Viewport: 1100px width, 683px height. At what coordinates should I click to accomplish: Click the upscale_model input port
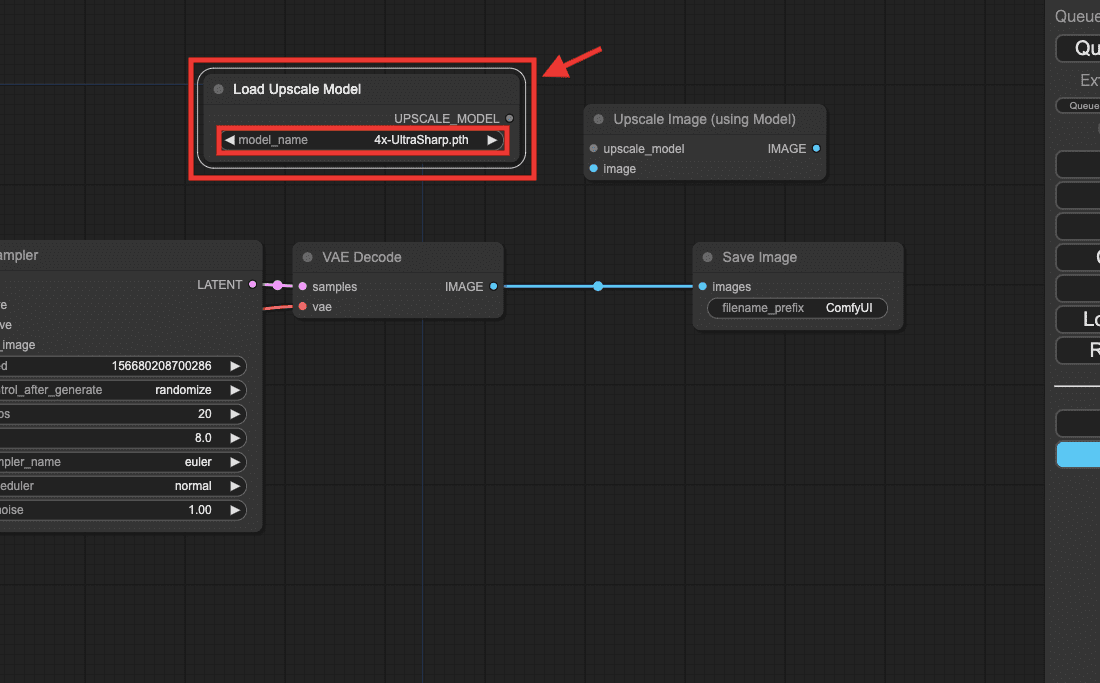[x=594, y=148]
